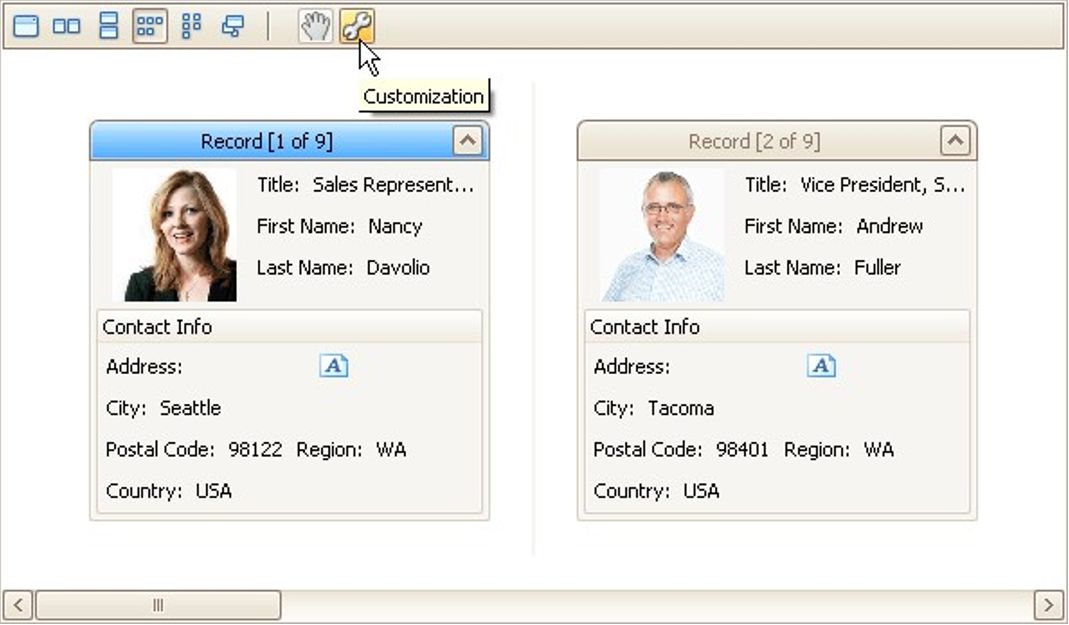Click the left scrollbar arrow
Viewport: 1069px width, 625px height.
[15, 605]
